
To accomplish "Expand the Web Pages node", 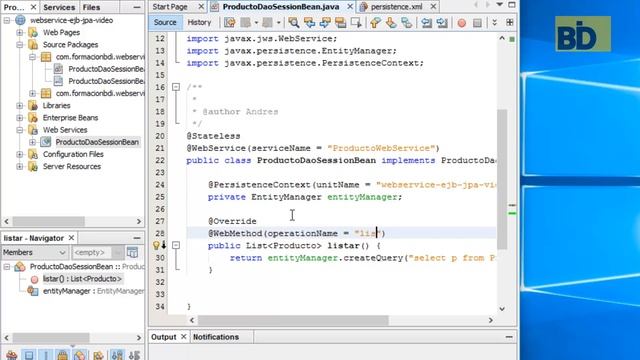I will pos(20,32).
